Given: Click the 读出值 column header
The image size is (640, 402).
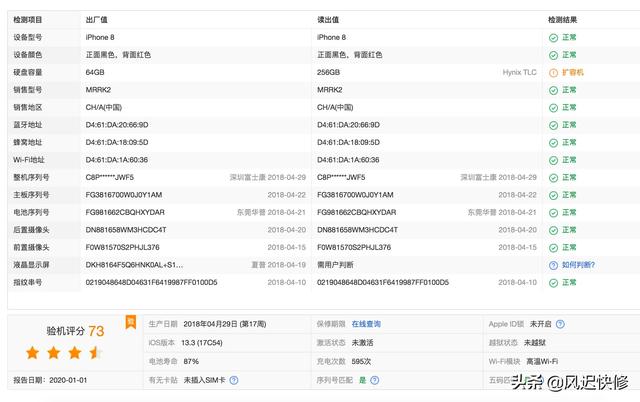Looking at the screenshot, I should click(x=328, y=20).
